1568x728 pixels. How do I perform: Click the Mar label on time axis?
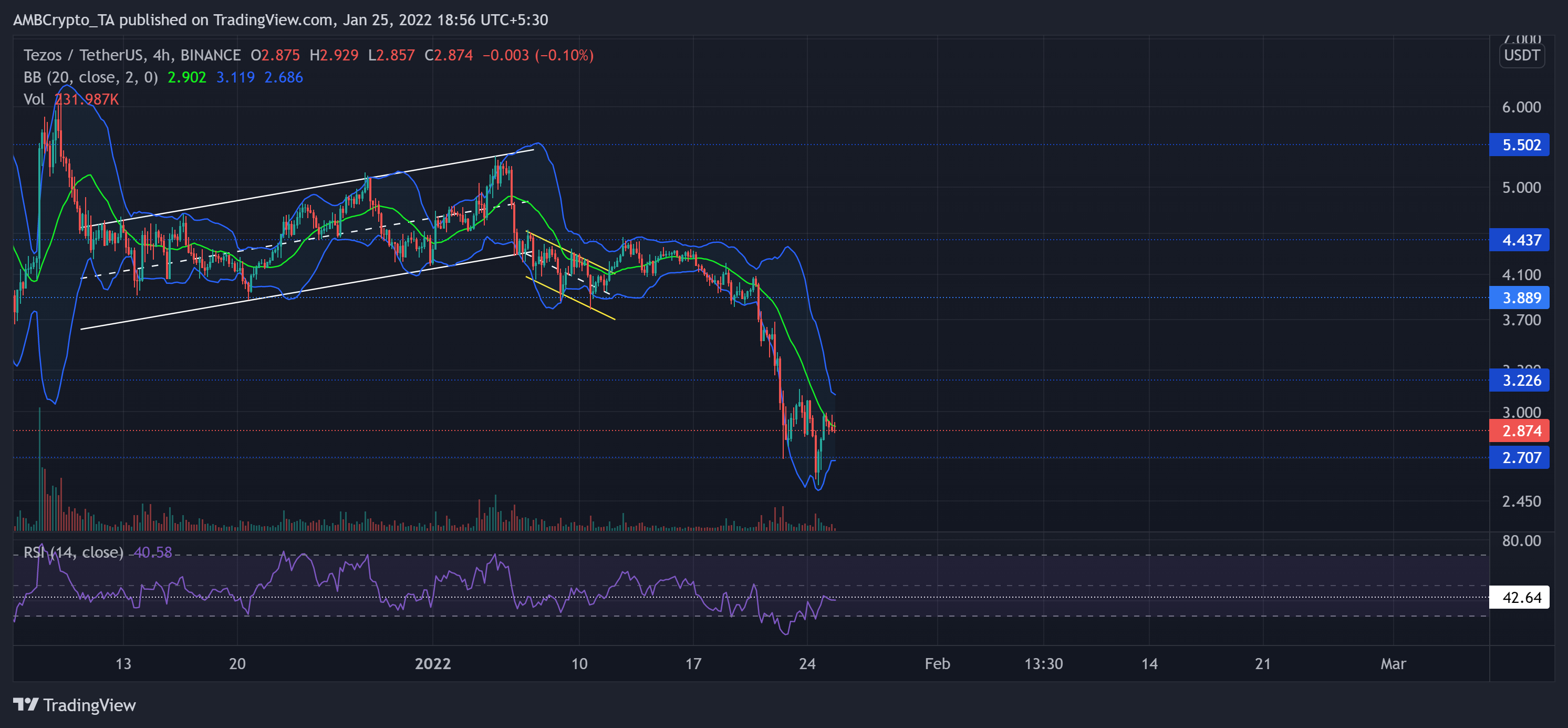(1394, 664)
